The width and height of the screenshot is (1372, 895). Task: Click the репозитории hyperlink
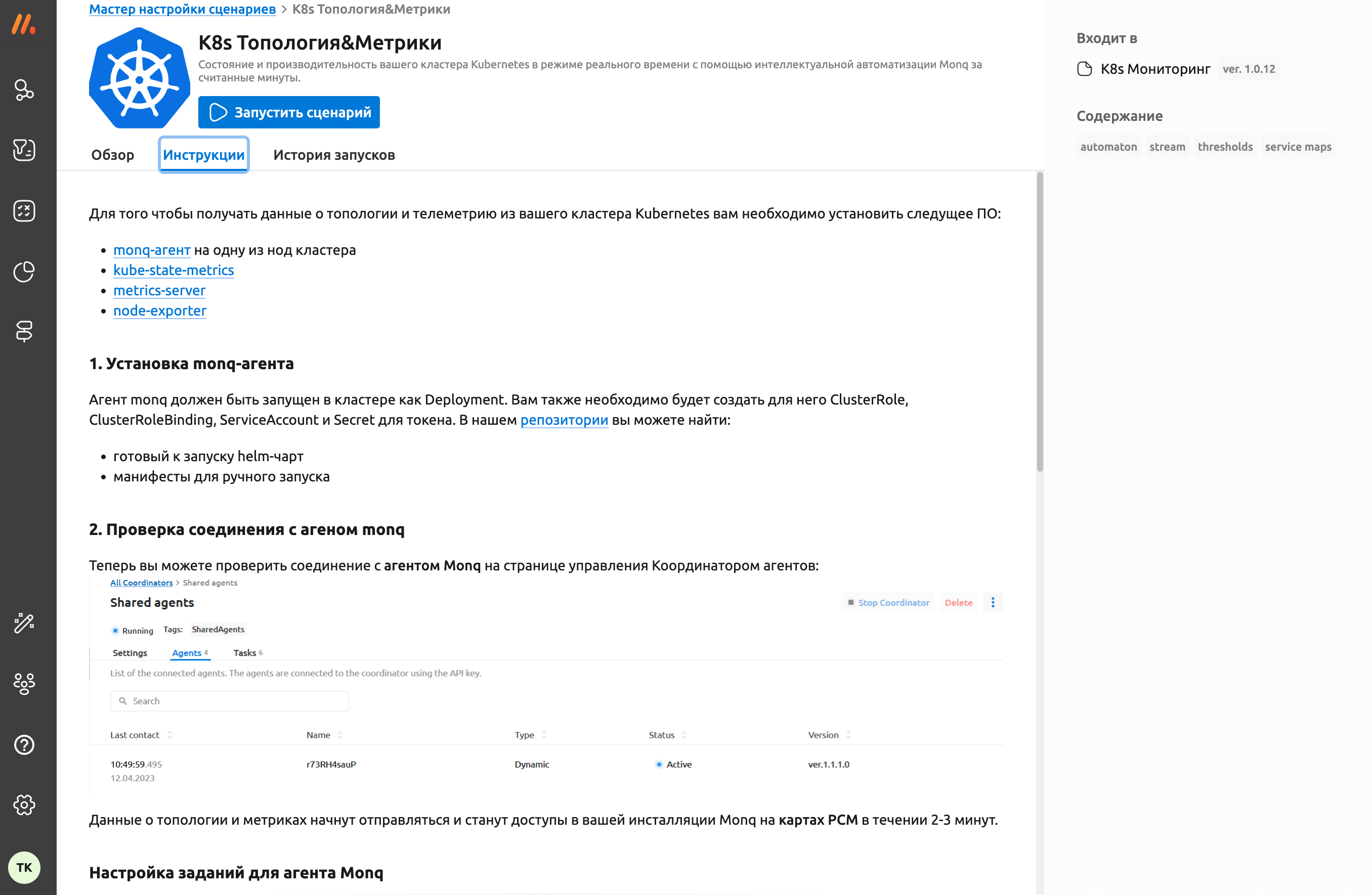[x=564, y=420]
